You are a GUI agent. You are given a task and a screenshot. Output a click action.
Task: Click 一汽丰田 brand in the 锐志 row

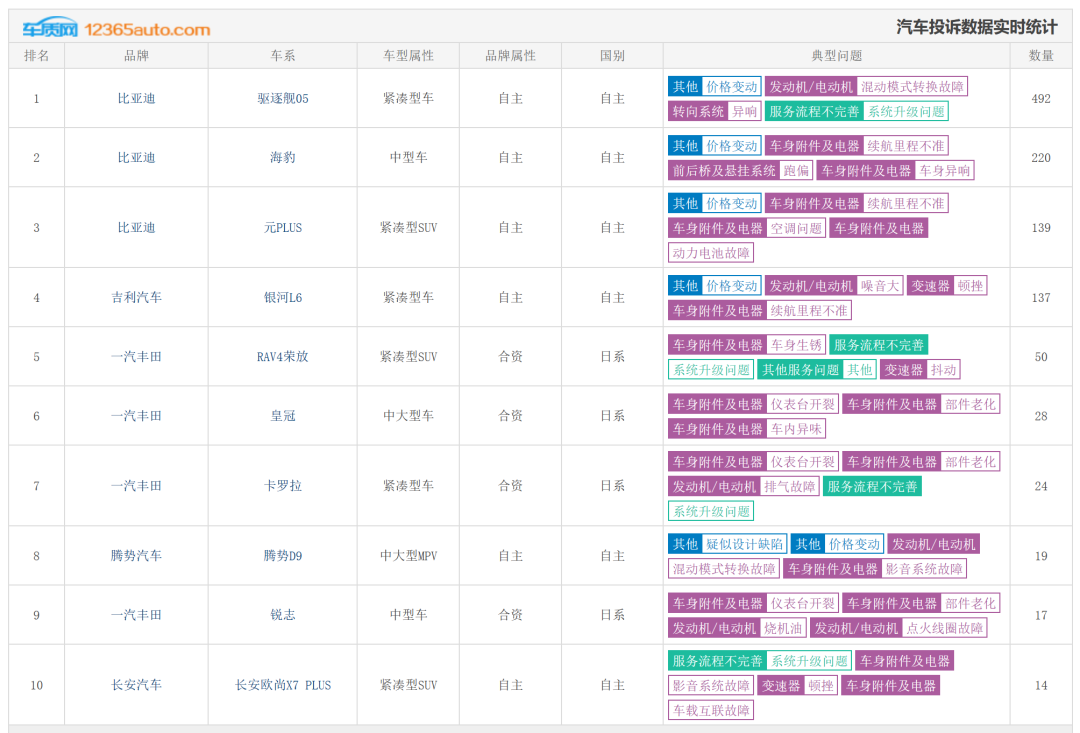(x=136, y=615)
